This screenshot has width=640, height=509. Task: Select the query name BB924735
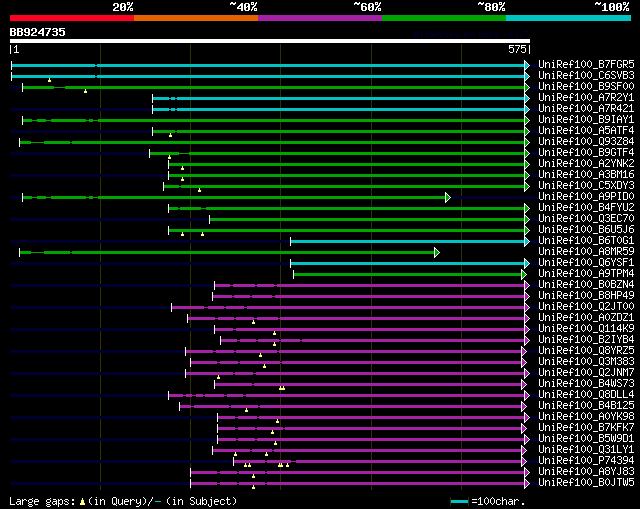point(38,32)
